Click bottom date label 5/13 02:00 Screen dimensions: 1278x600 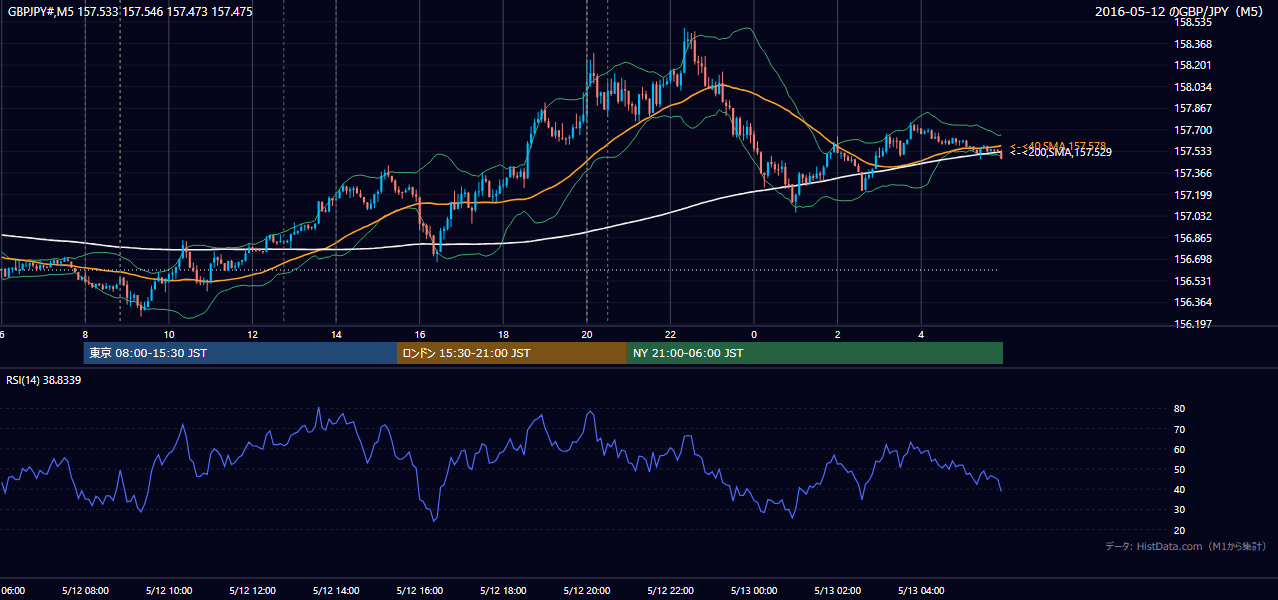click(x=838, y=591)
